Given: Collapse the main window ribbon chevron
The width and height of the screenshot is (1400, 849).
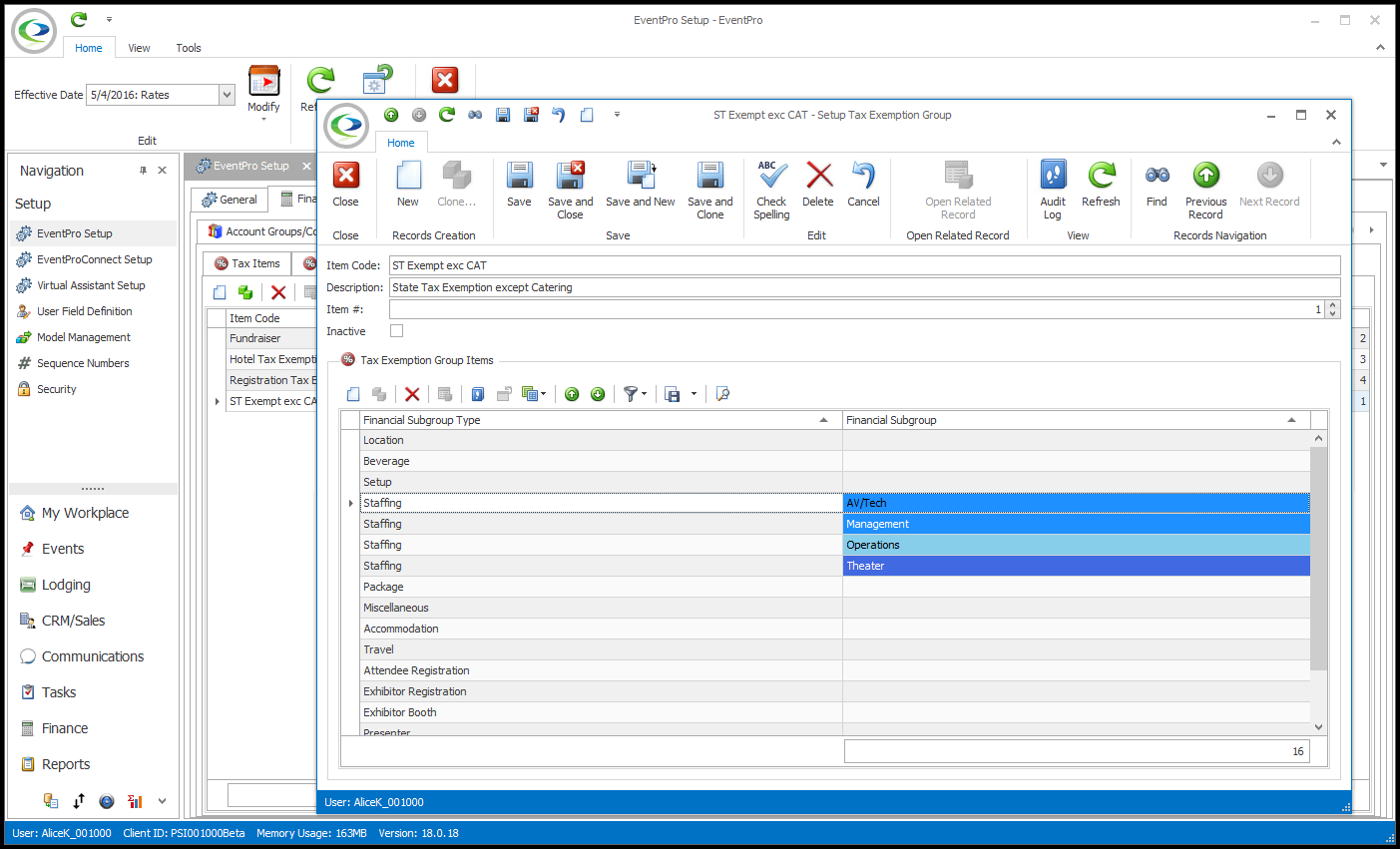Looking at the screenshot, I should 1380,47.
